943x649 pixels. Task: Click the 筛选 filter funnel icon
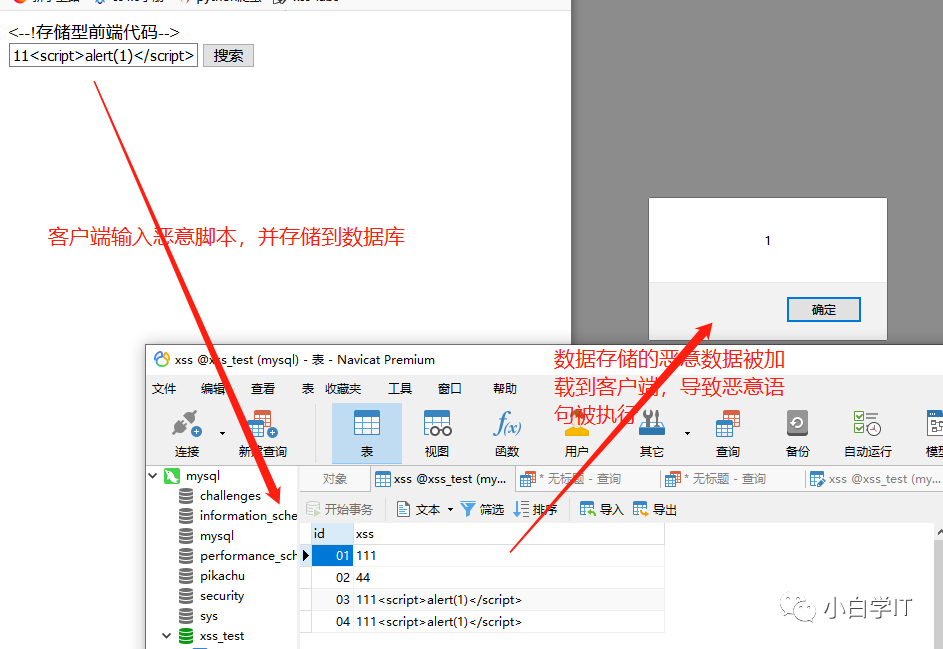coord(468,509)
